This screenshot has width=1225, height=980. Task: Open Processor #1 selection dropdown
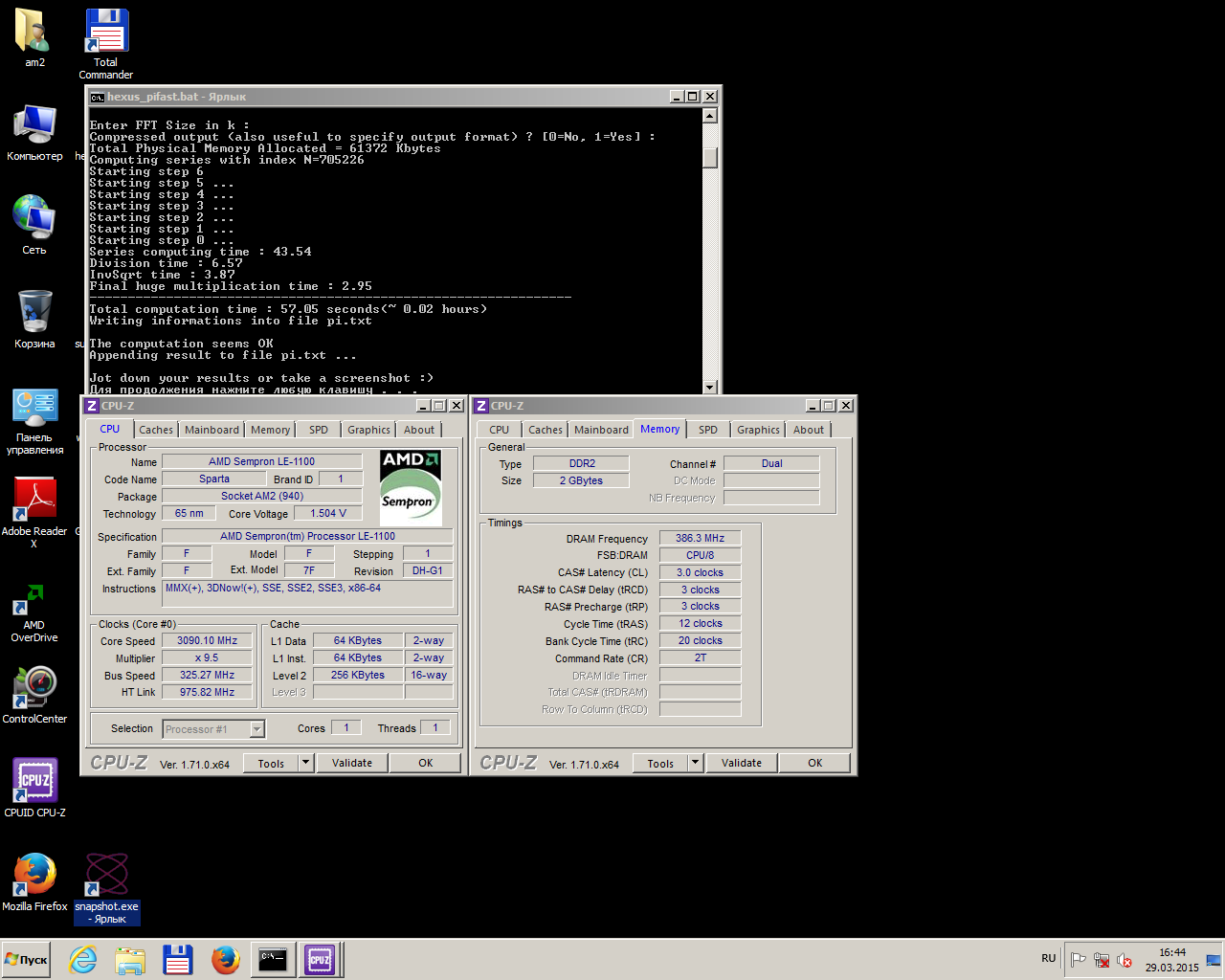pos(256,729)
